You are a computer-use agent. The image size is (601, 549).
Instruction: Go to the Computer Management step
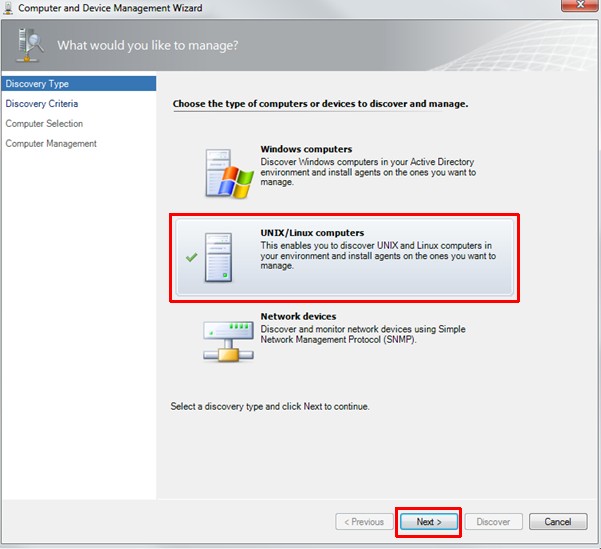tap(51, 143)
